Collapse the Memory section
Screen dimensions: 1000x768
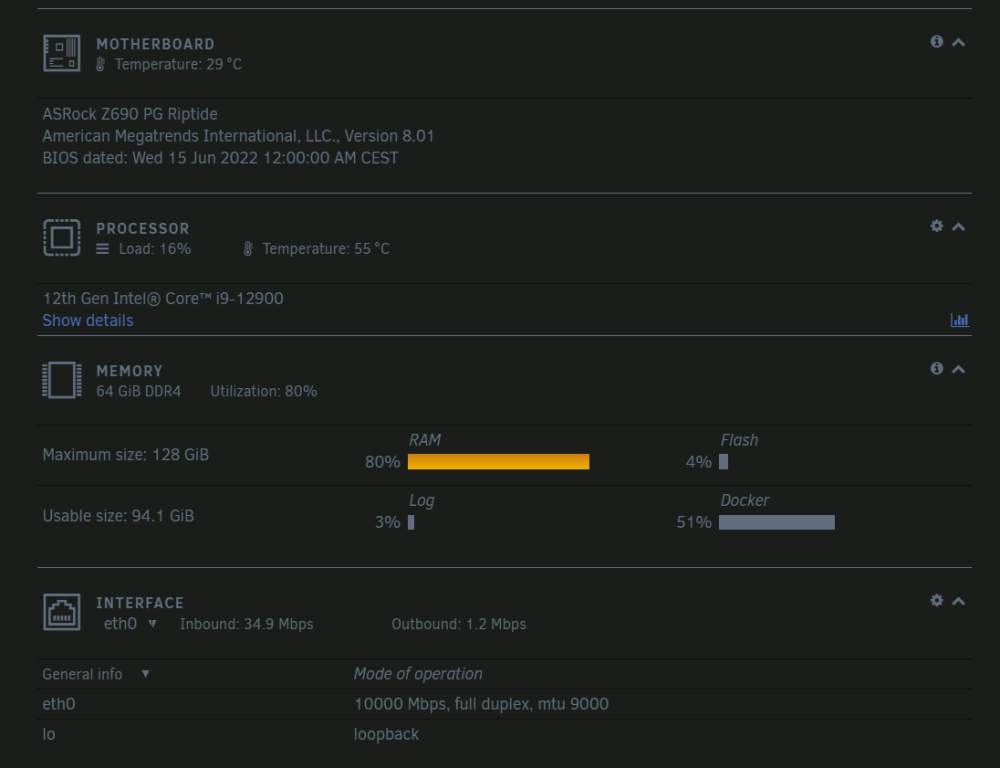959,369
